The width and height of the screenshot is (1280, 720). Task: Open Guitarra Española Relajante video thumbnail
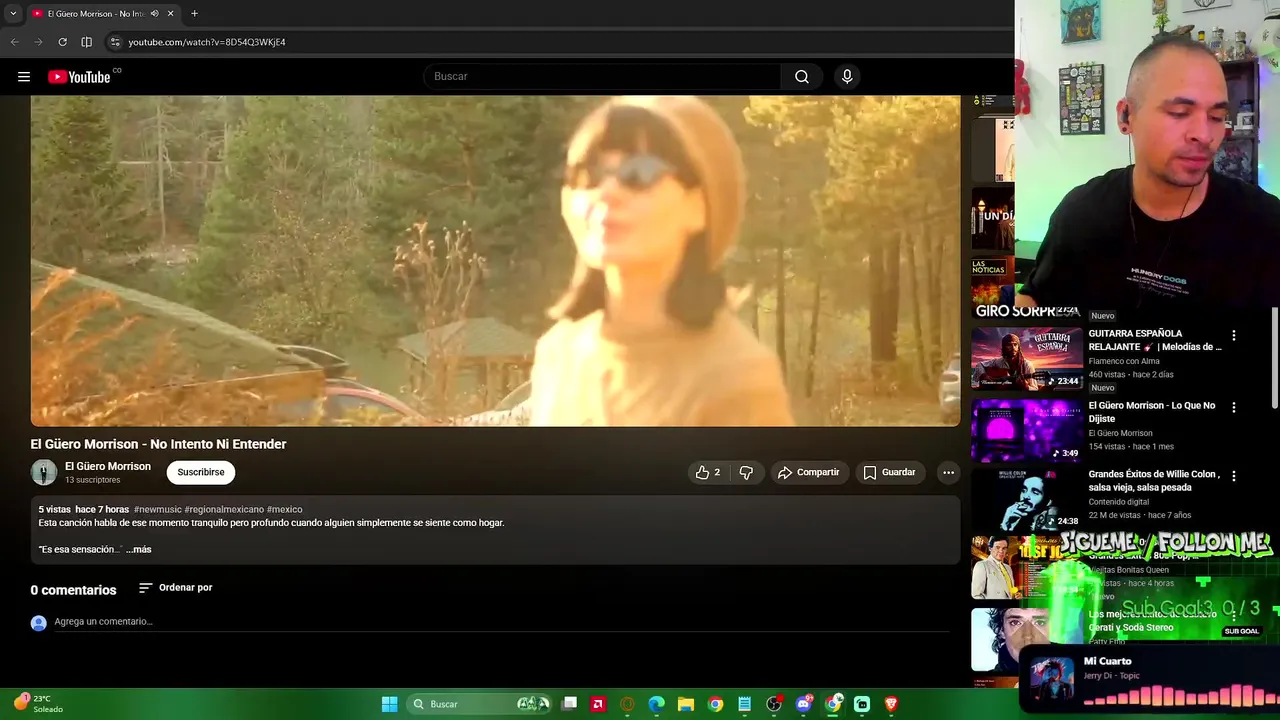[x=1027, y=359]
